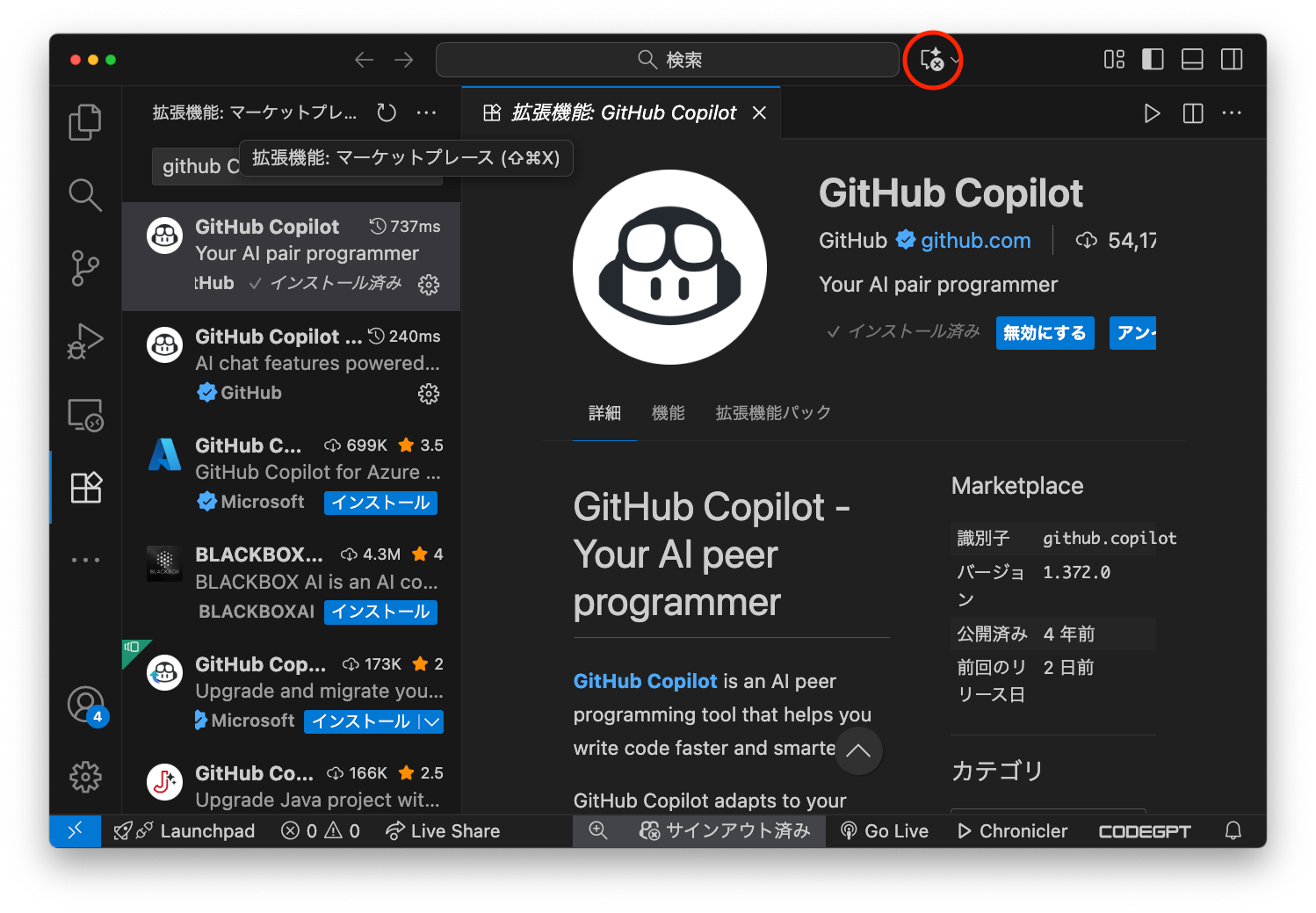Split the editor to the right

pos(1193,113)
